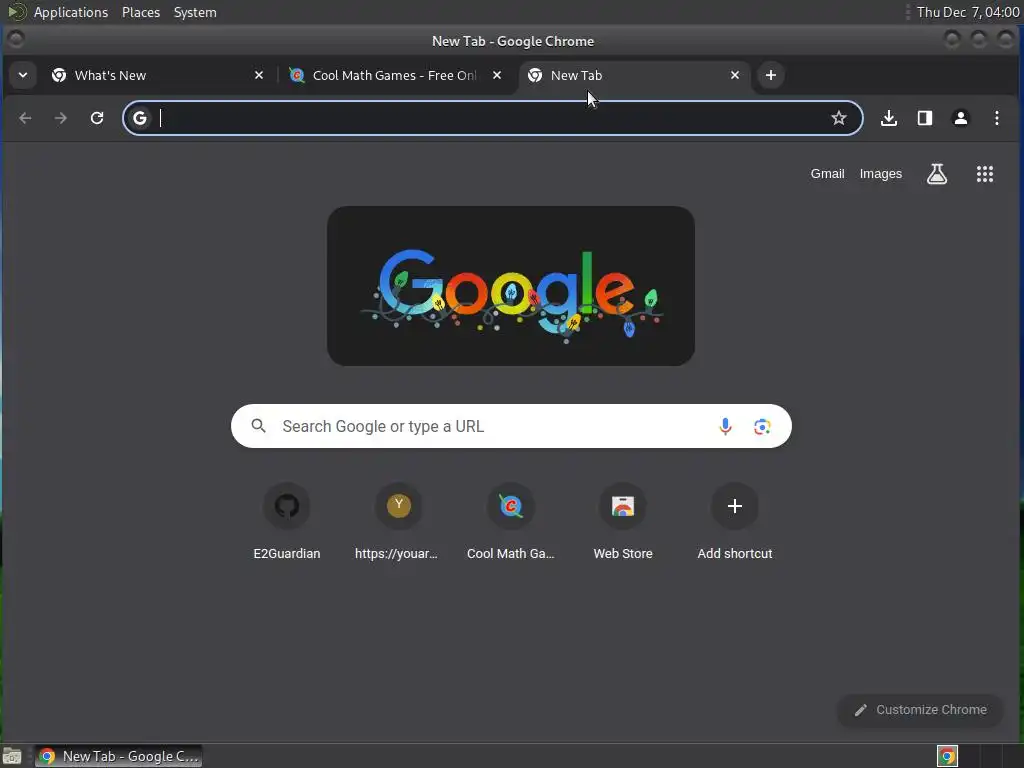Viewport: 1024px width, 768px height.
Task: Open the Google apps grid
Action: [x=985, y=174]
